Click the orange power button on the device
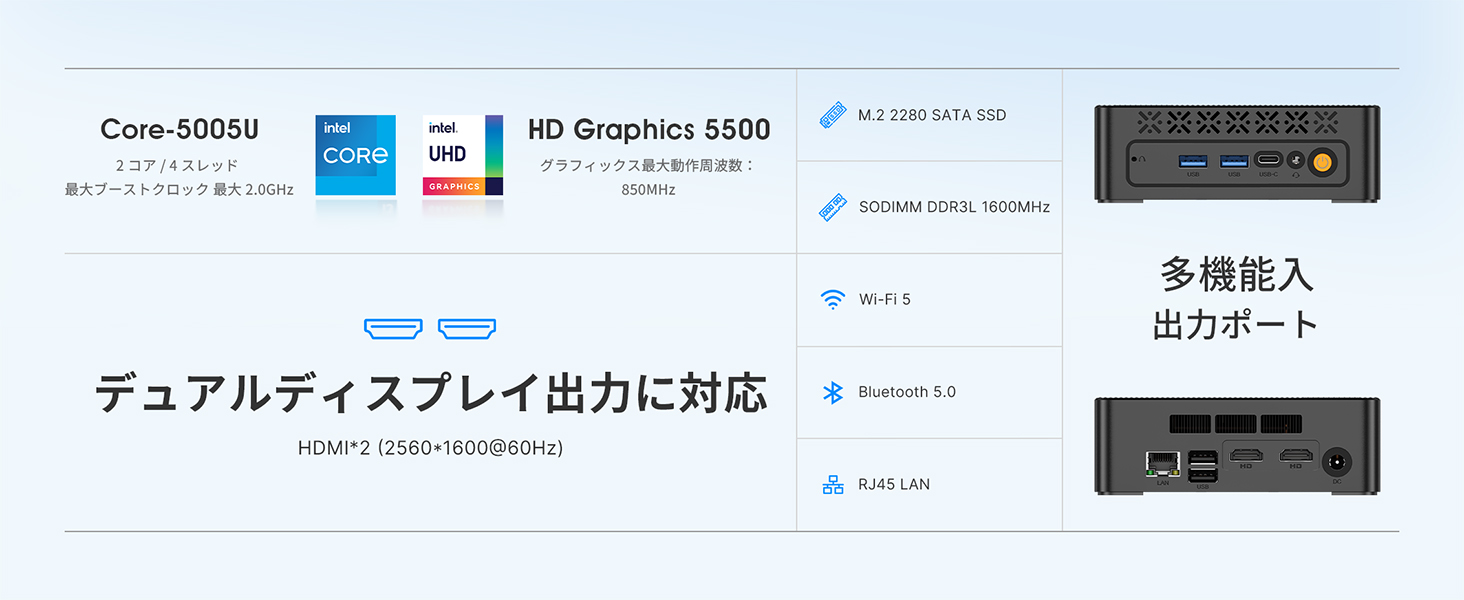 tap(1323, 163)
